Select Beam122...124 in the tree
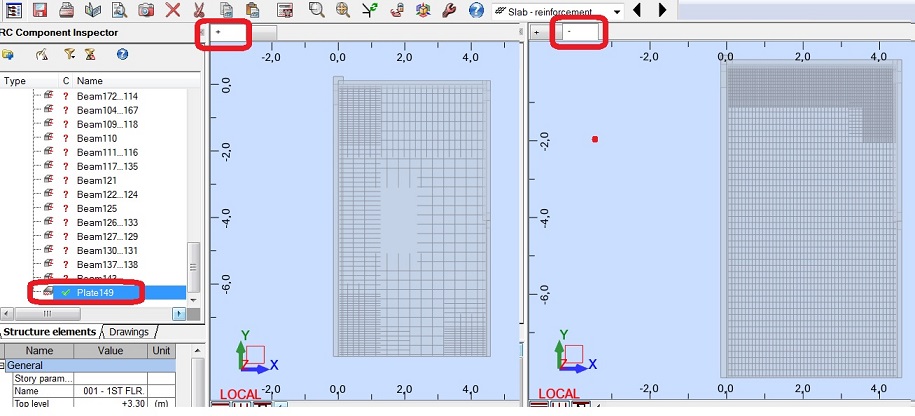The image size is (915, 416). (107, 194)
